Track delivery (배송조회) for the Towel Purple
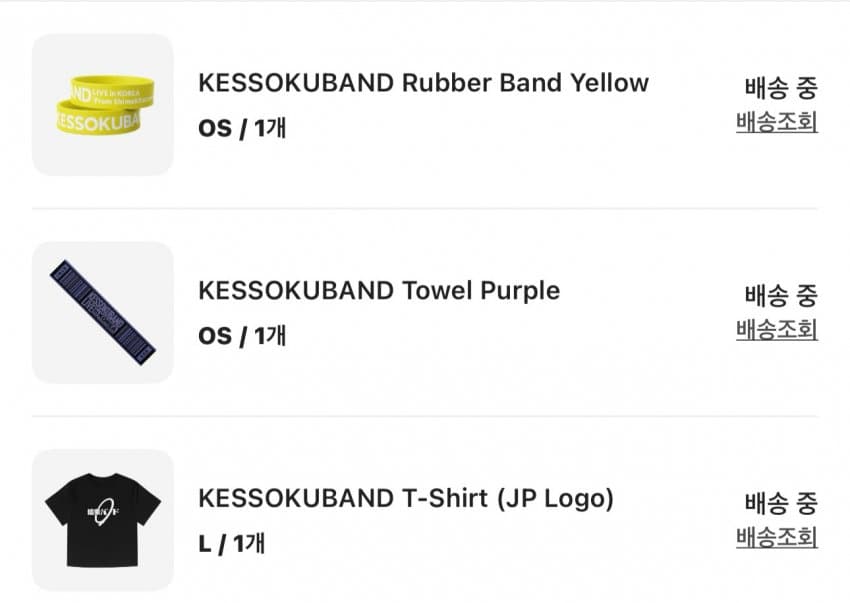850x603 pixels. [x=776, y=329]
